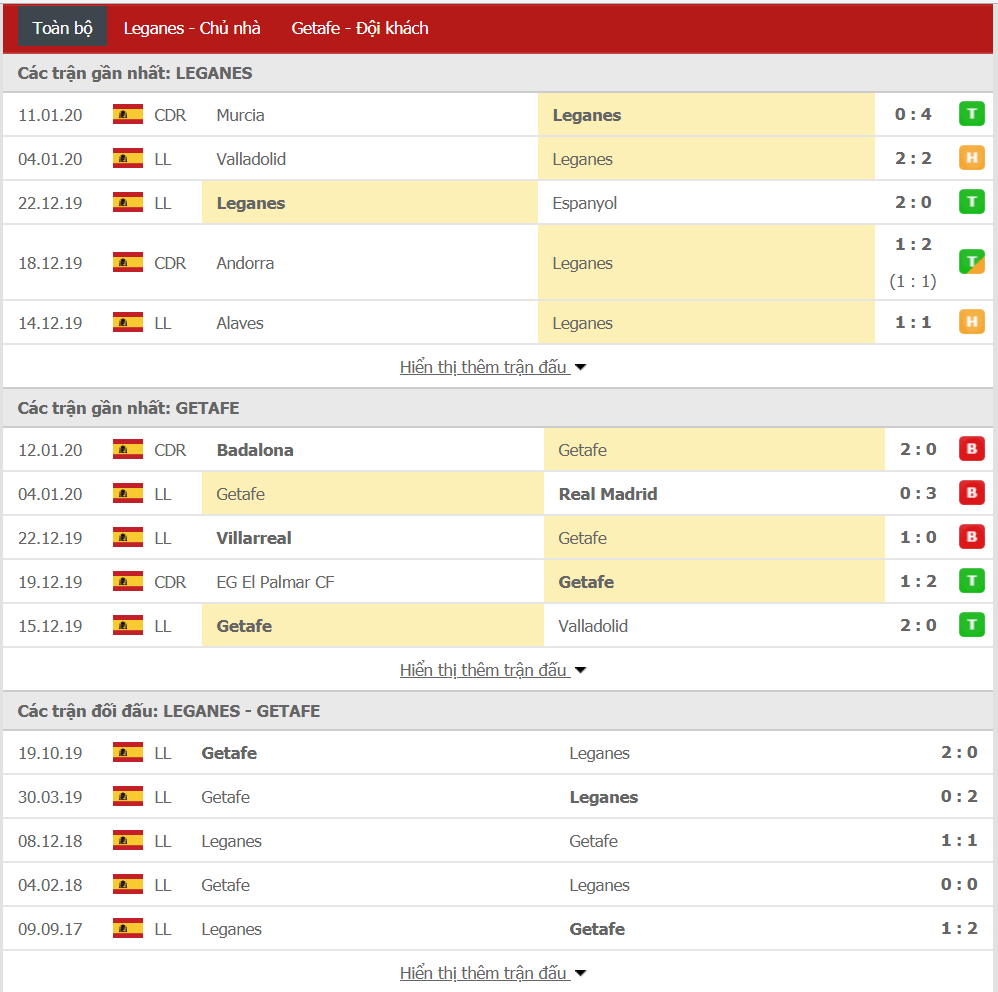Click Spain flag in 11.01.20 Murcia row
The height and width of the screenshot is (992, 998).
click(128, 115)
